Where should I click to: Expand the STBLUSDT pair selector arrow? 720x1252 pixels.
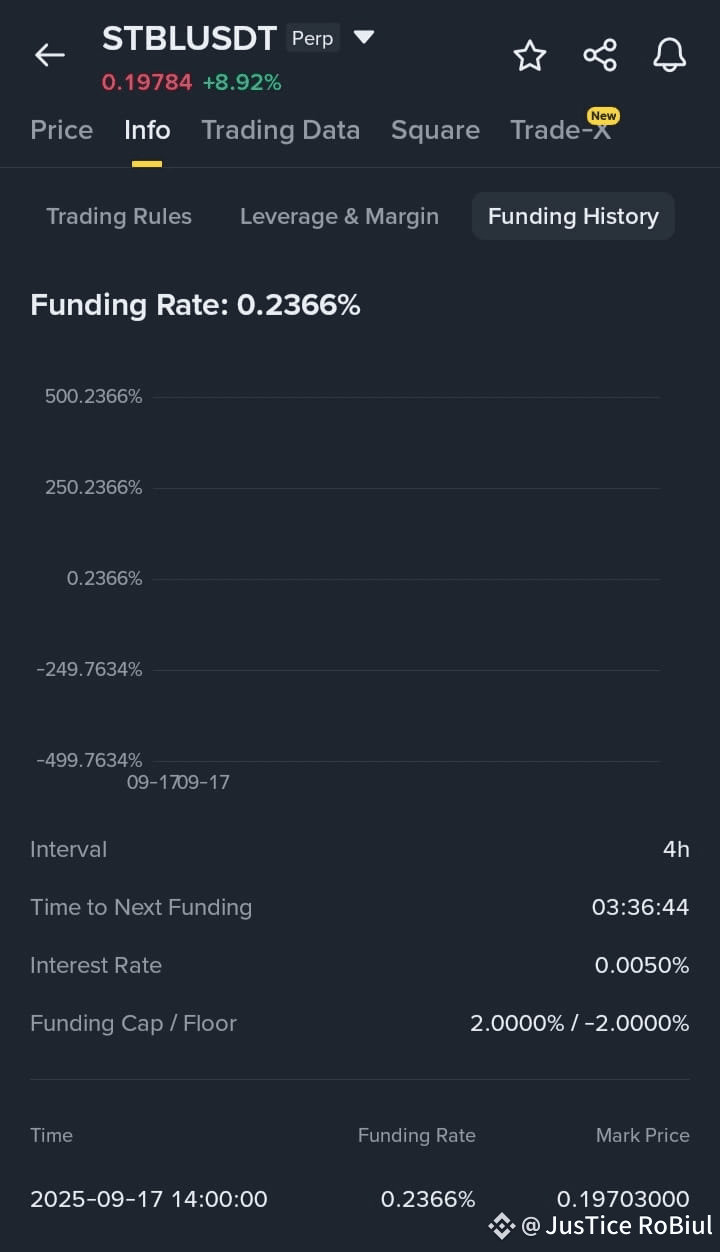(x=364, y=38)
